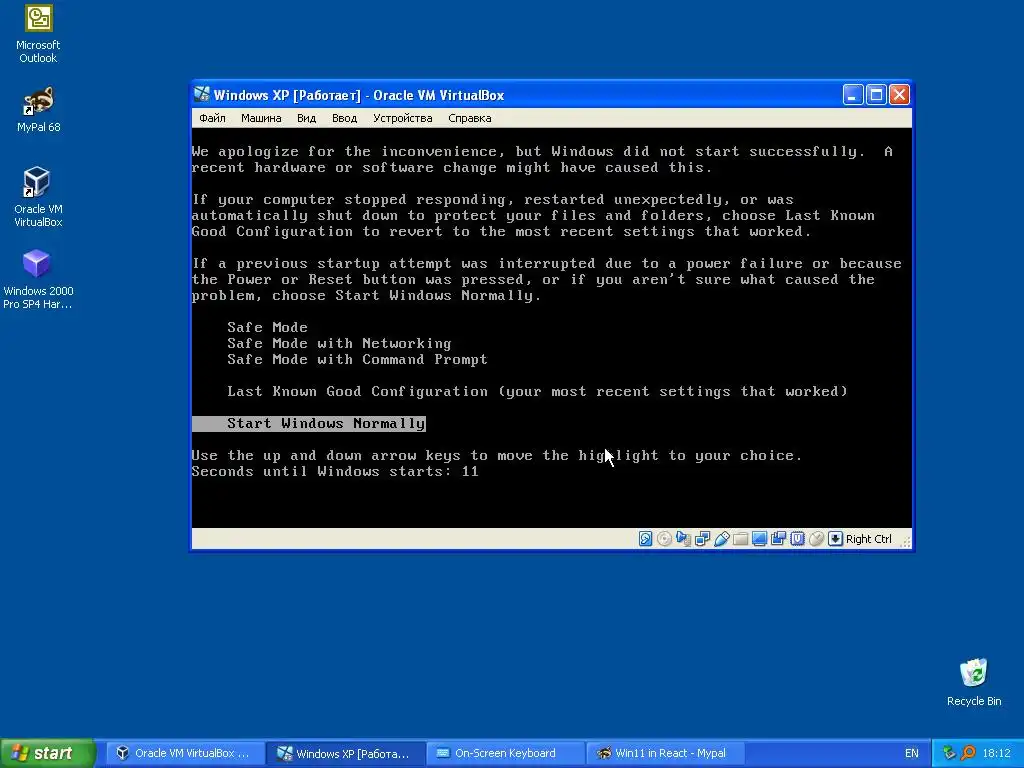1024x768 pixels.
Task: Click the recording status icon with overlapping screens
Action: click(x=778, y=539)
